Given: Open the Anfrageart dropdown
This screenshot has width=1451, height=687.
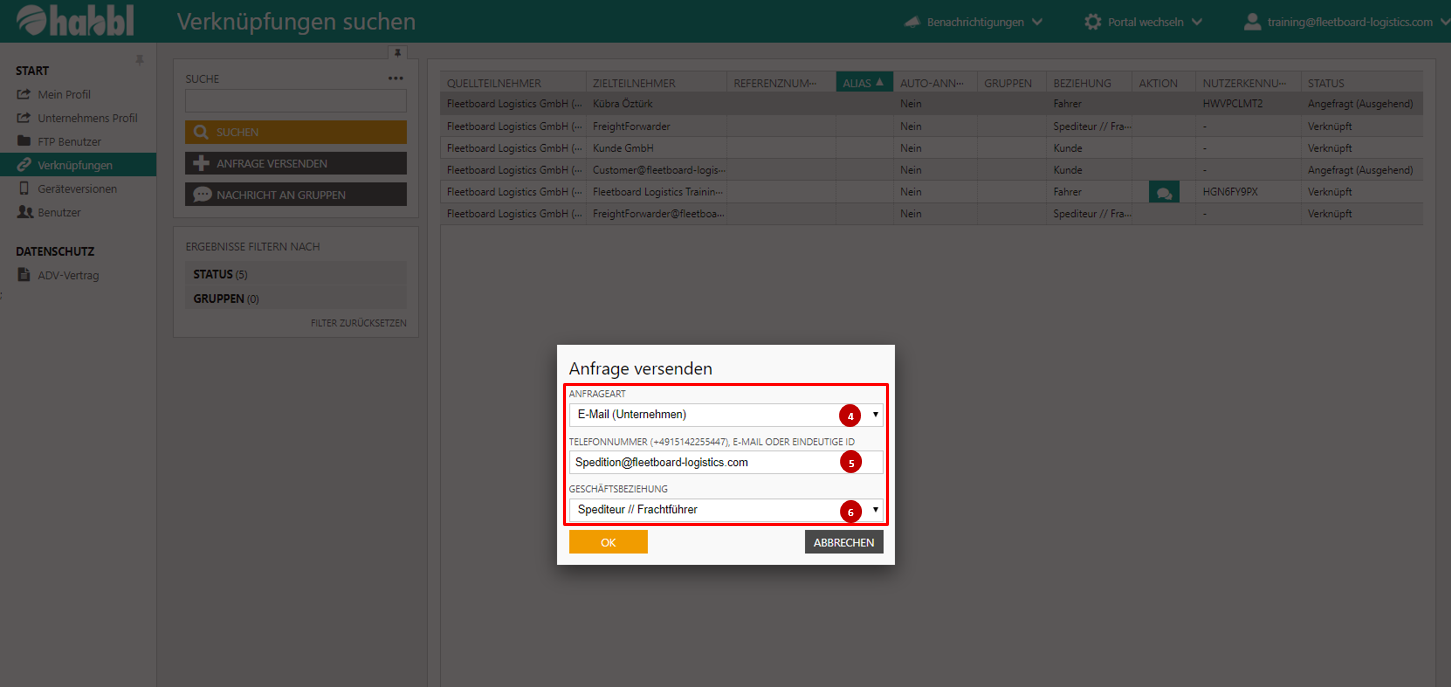Looking at the screenshot, I should [x=725, y=415].
